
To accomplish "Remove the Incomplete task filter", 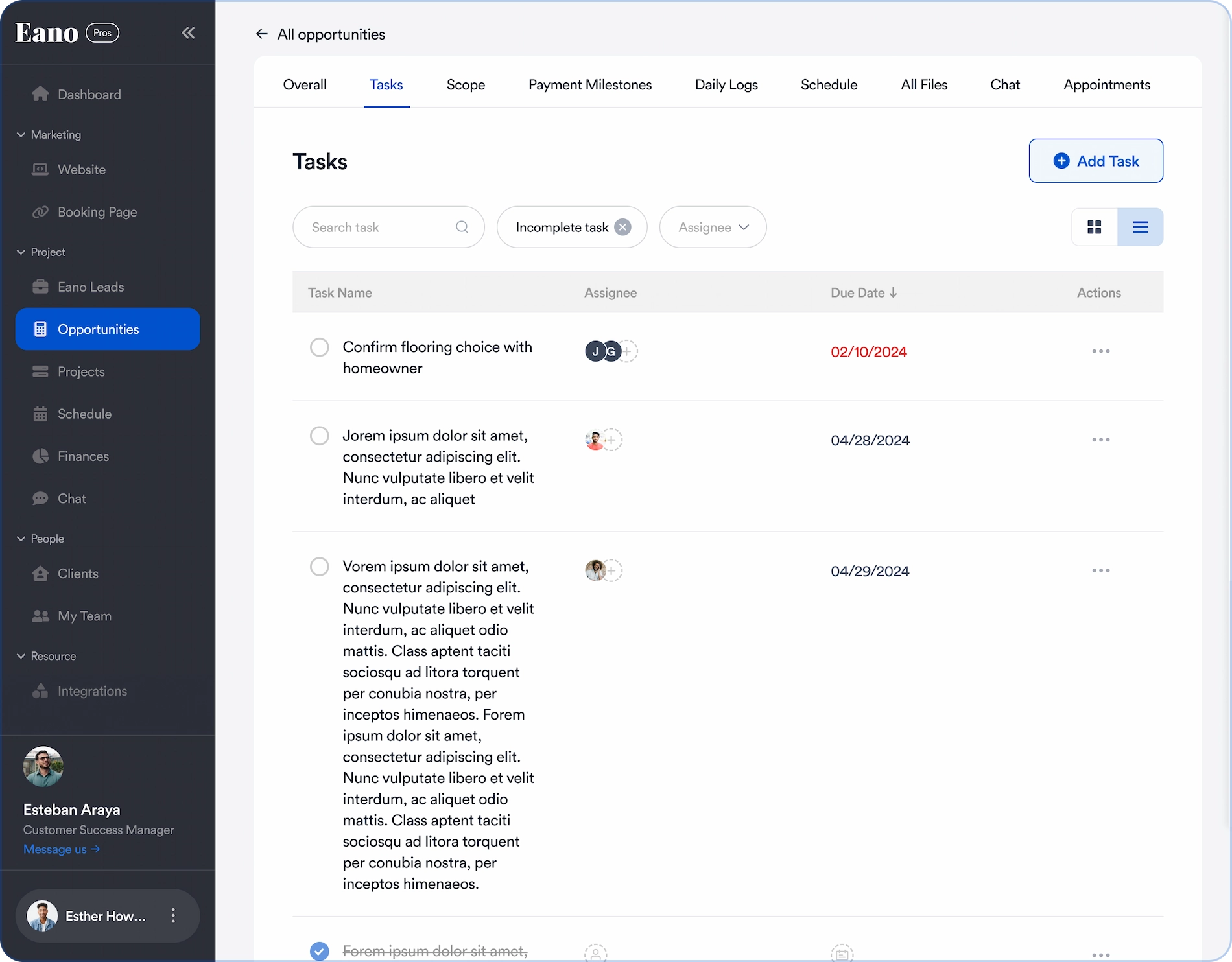I will (x=622, y=227).
